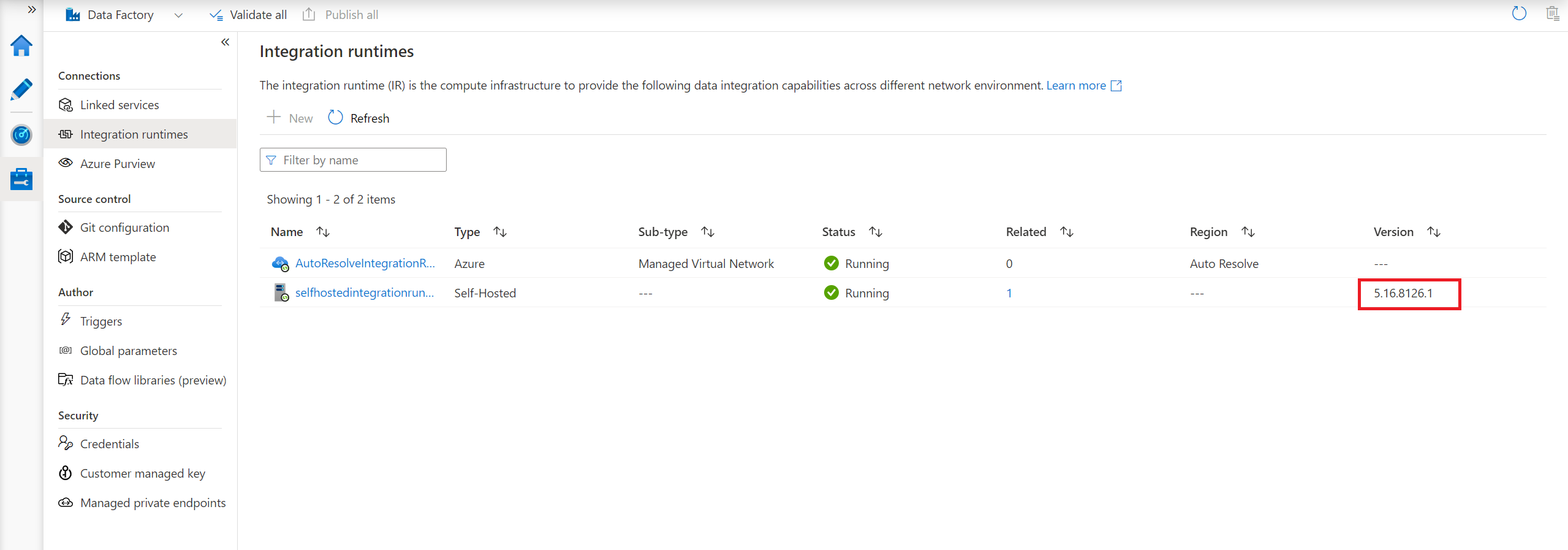Sort runtimes by Name column
Image resolution: width=1568 pixels, height=550 pixels.
(x=323, y=232)
